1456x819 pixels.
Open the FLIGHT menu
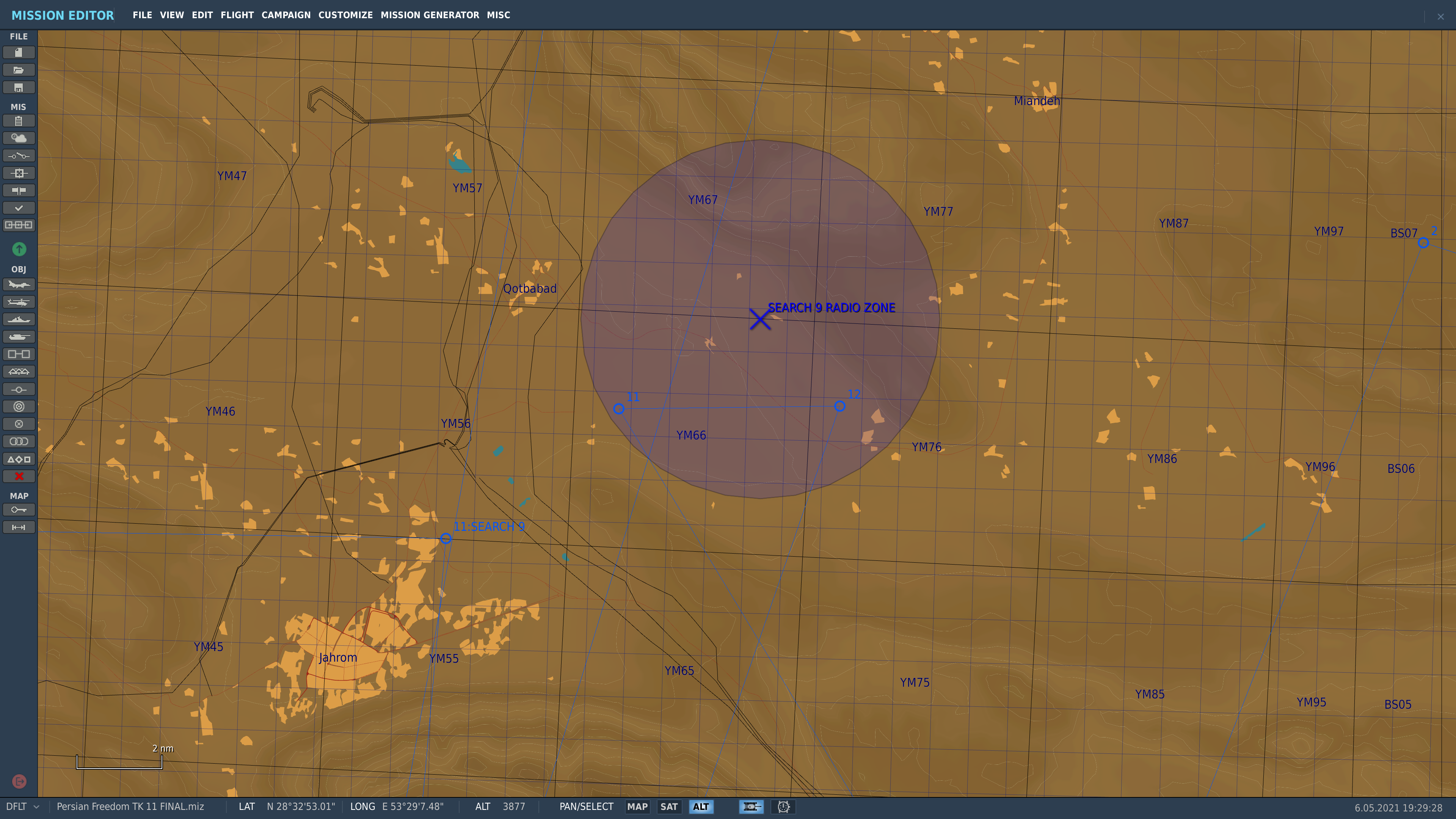click(237, 15)
